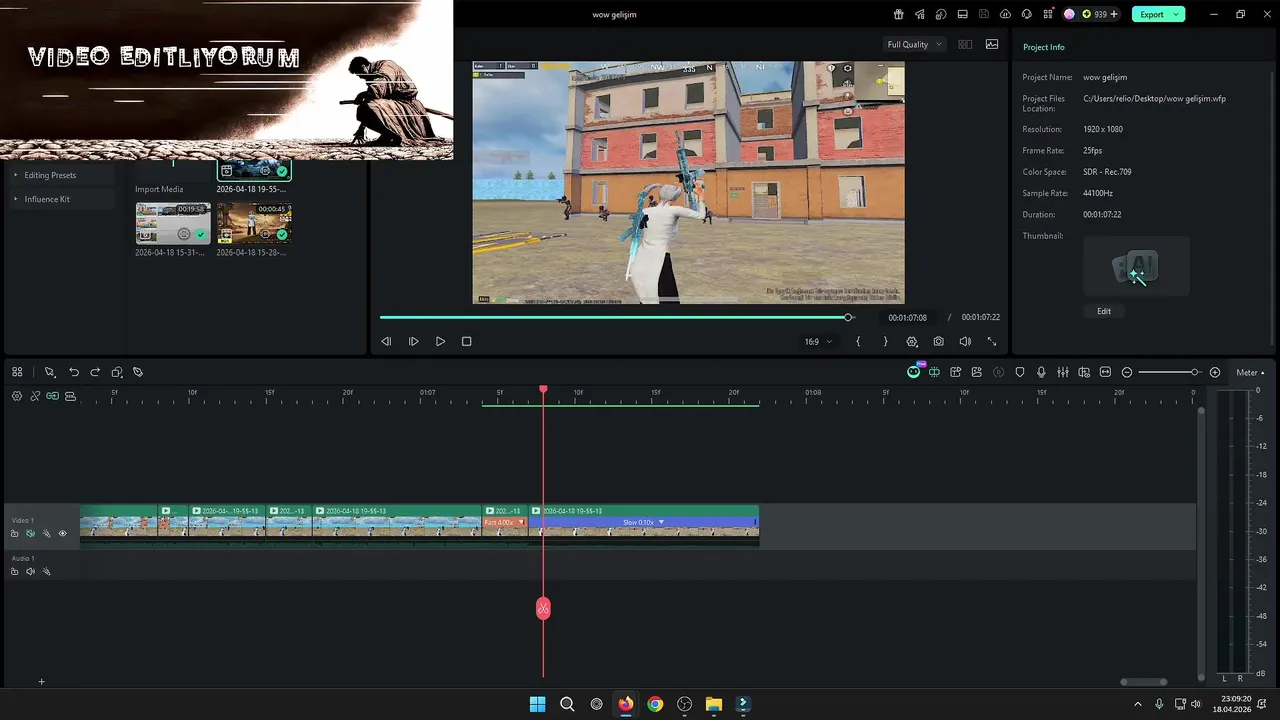Open the Meter dropdown
1280x720 pixels.
point(1250,372)
